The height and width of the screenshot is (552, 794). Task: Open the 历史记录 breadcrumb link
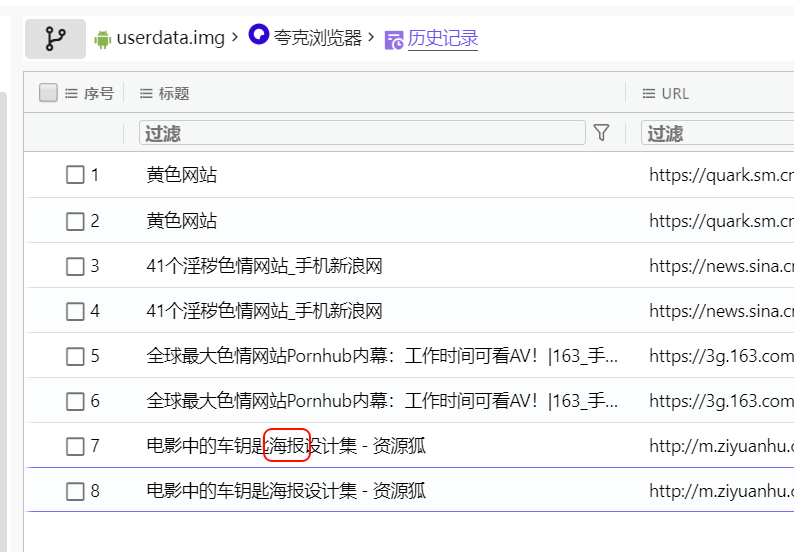[x=443, y=38]
